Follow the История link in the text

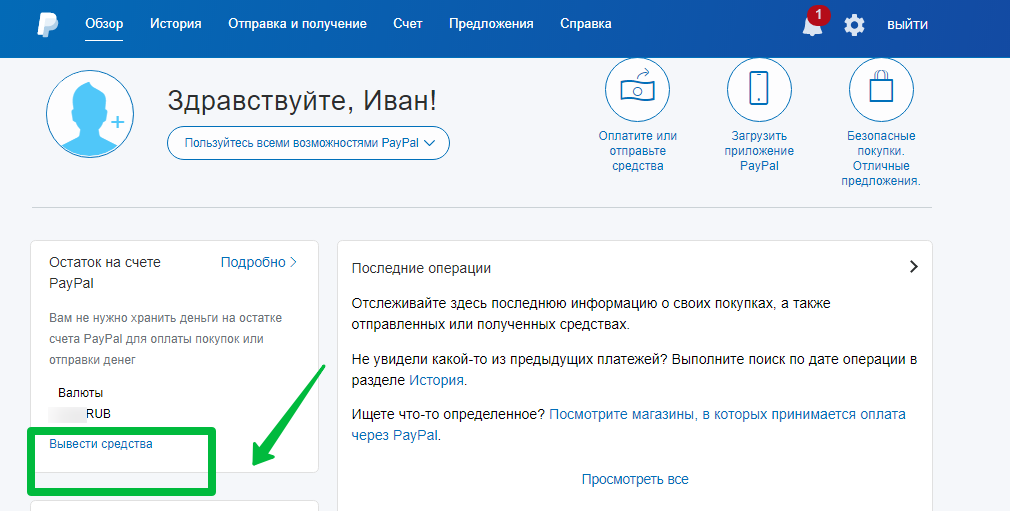[436, 380]
